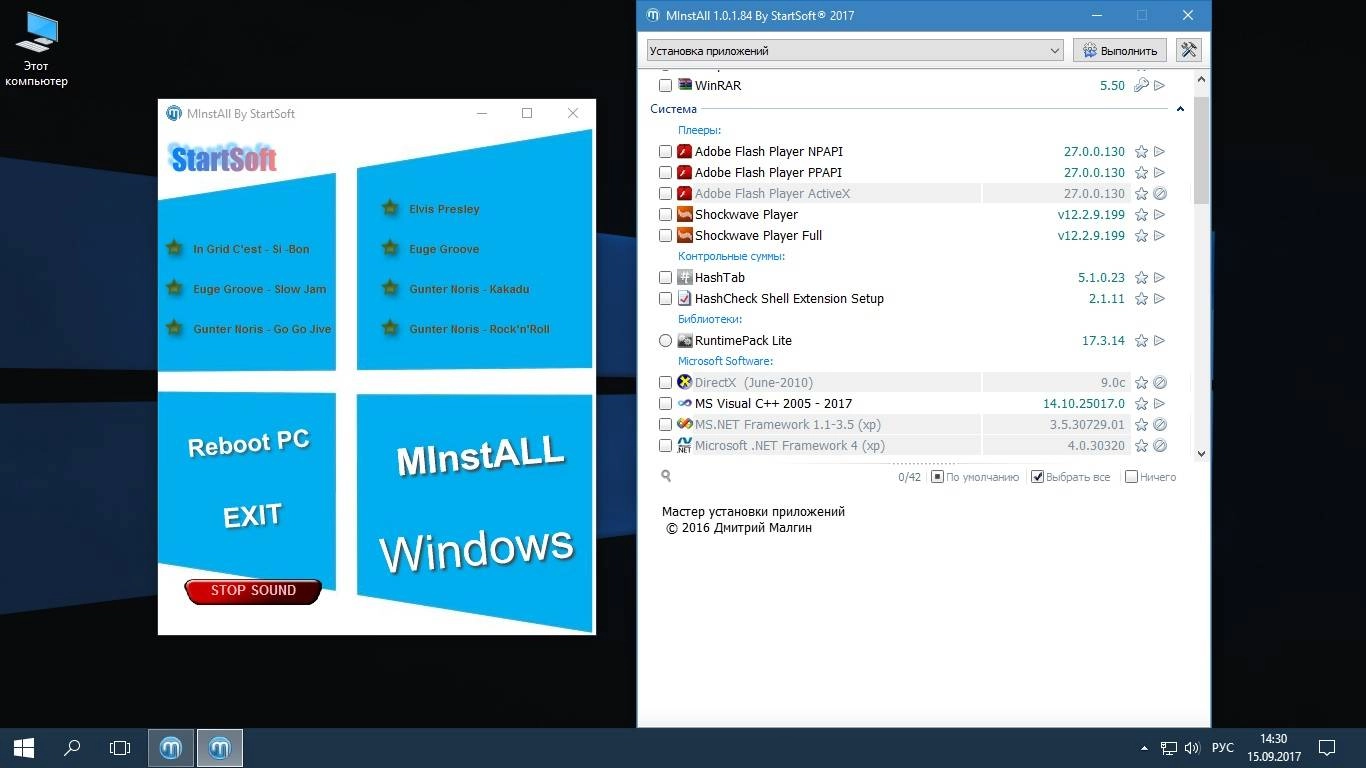
Task: Open the Установка приложений dropdown
Action: (x=855, y=50)
